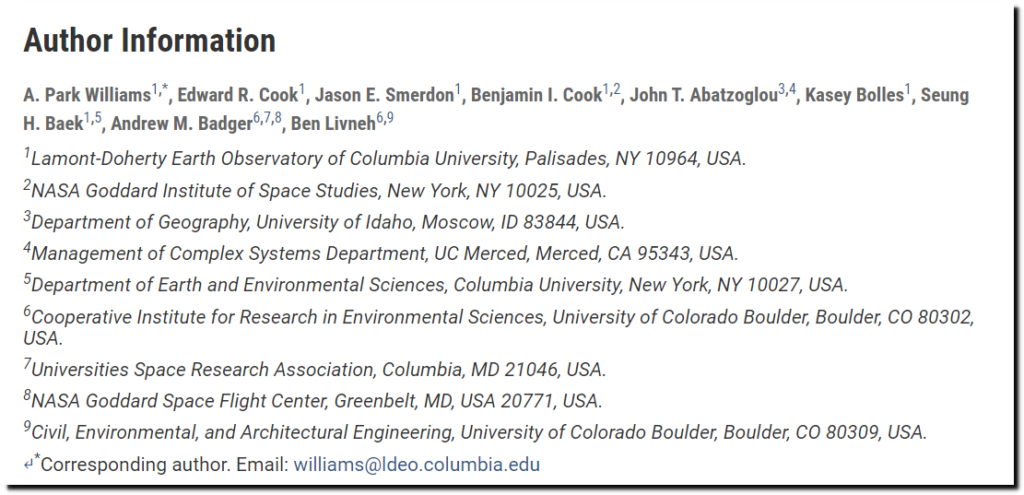
Task: Click superscript 6,7,8 after Badger
Action: (267, 119)
